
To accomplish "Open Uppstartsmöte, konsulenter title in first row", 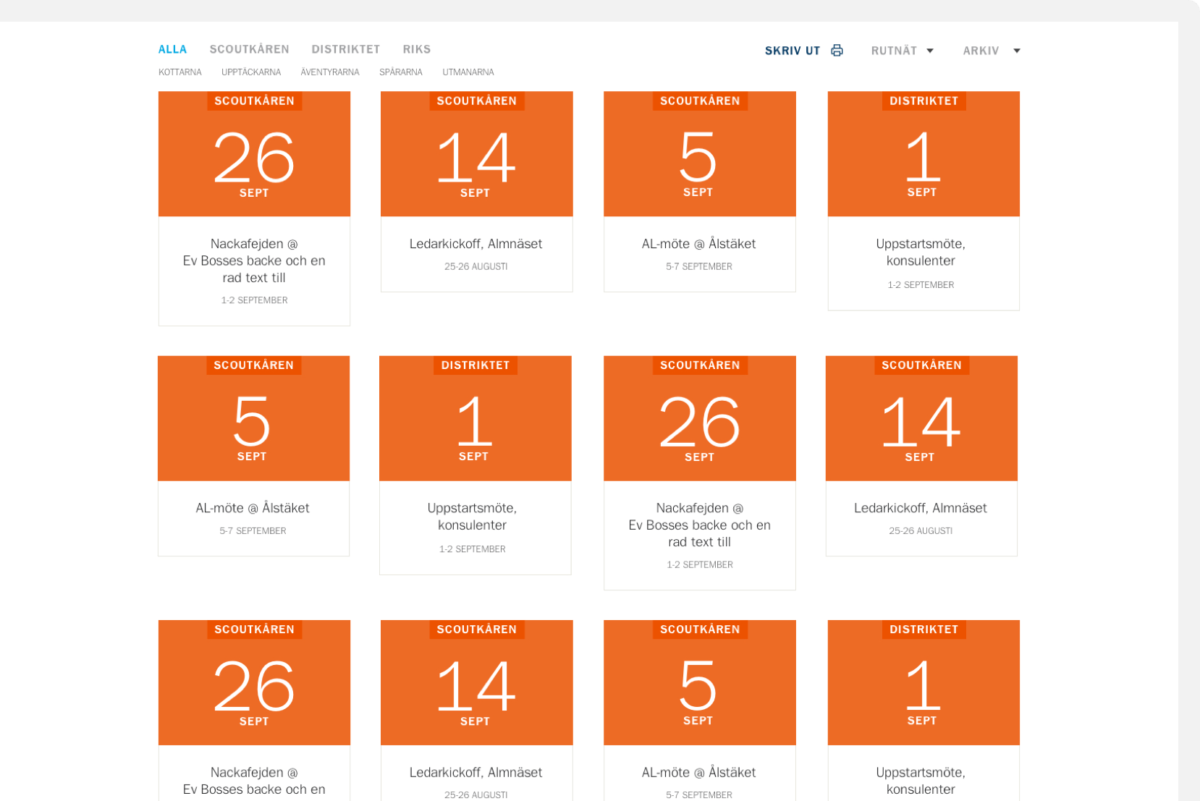I will 921,252.
